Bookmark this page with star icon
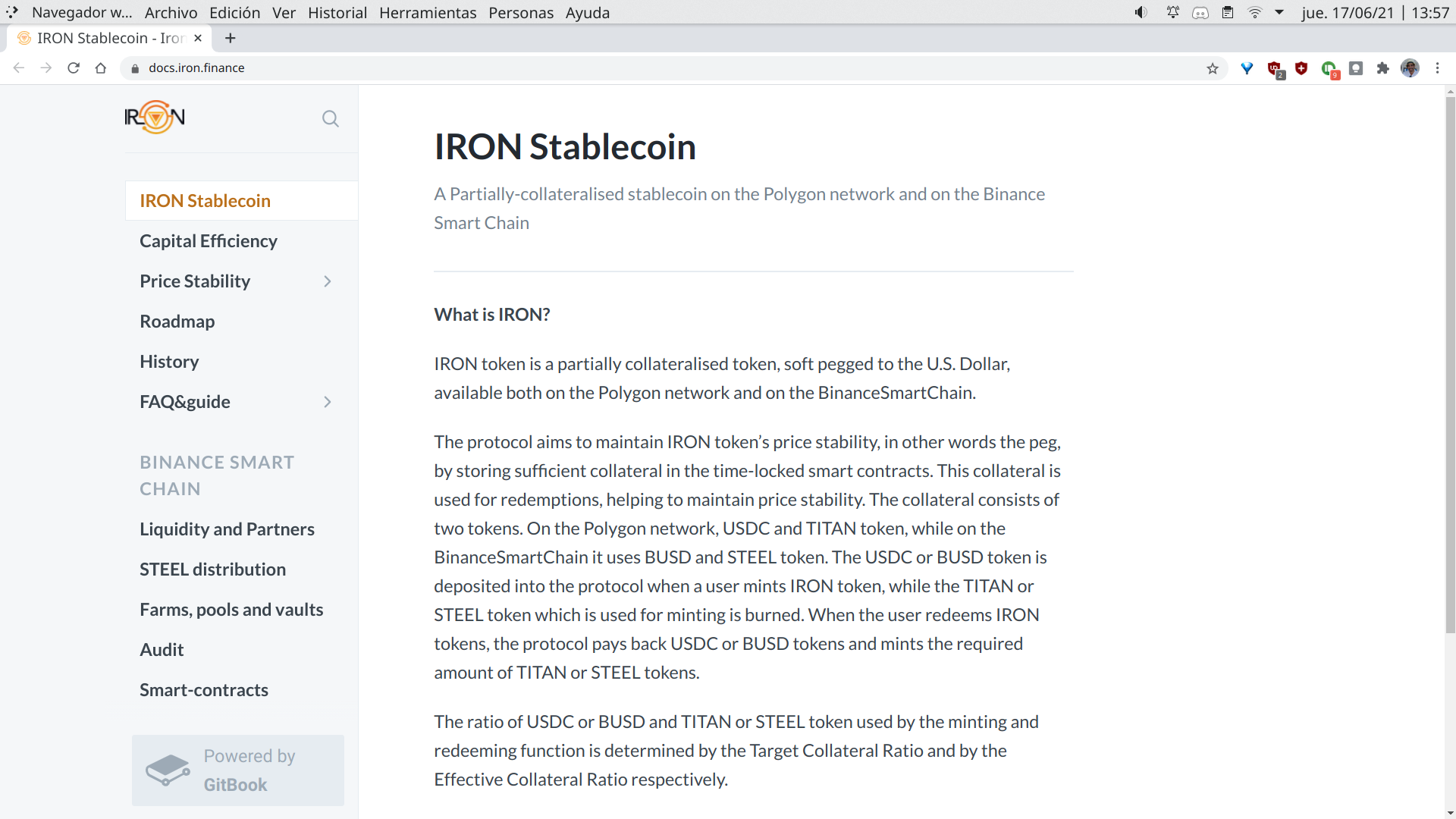 click(1213, 68)
